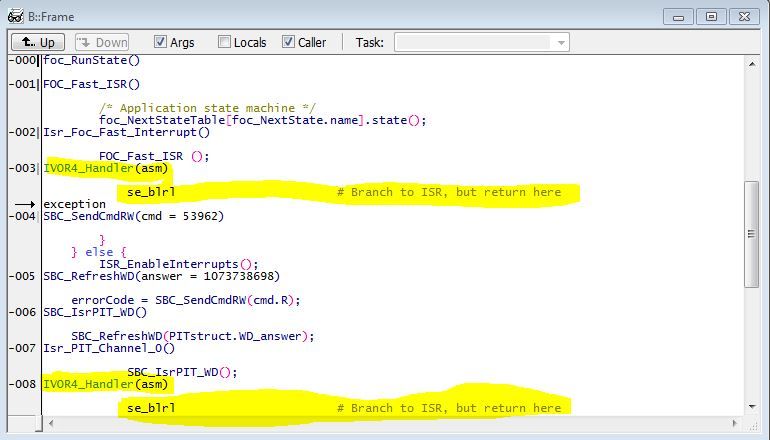Viewport: 770px width, 440px height.
Task: Select frame -002 Isr_Foc_Fast_Interrupt()
Action: coord(126,132)
